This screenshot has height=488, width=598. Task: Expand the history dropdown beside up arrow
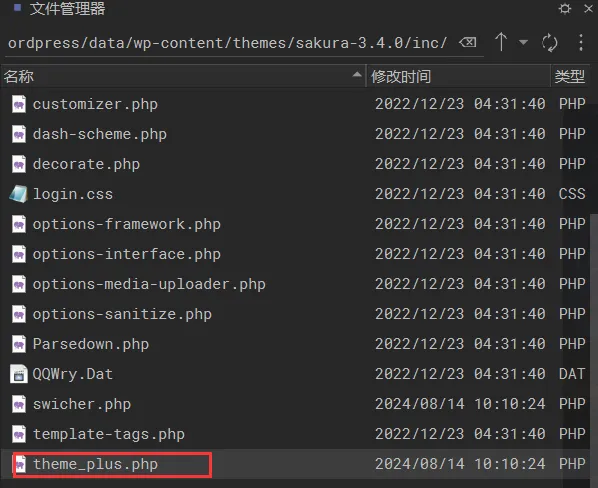click(523, 42)
